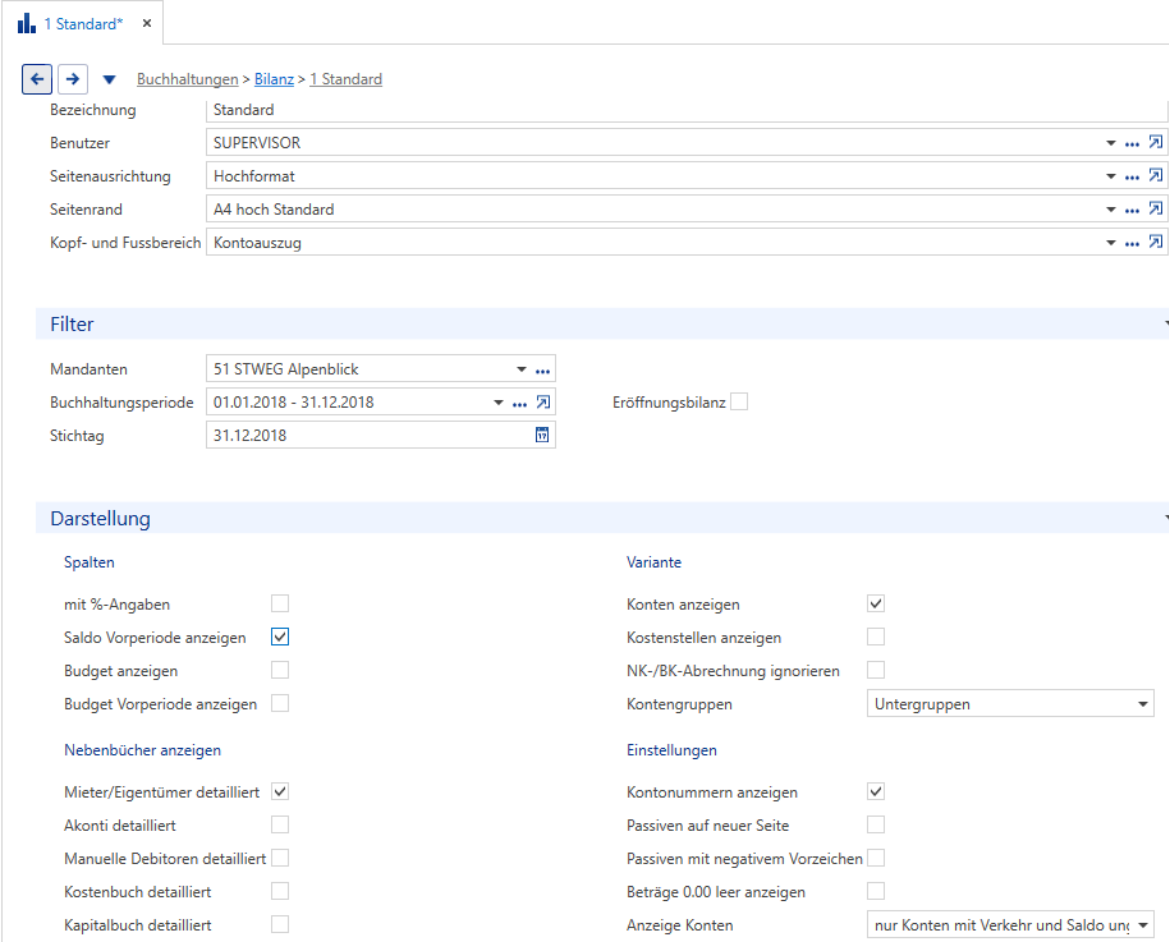The image size is (1170, 942).
Task: Click Mandanten ellipsis lookup icon
Action: click(x=542, y=371)
